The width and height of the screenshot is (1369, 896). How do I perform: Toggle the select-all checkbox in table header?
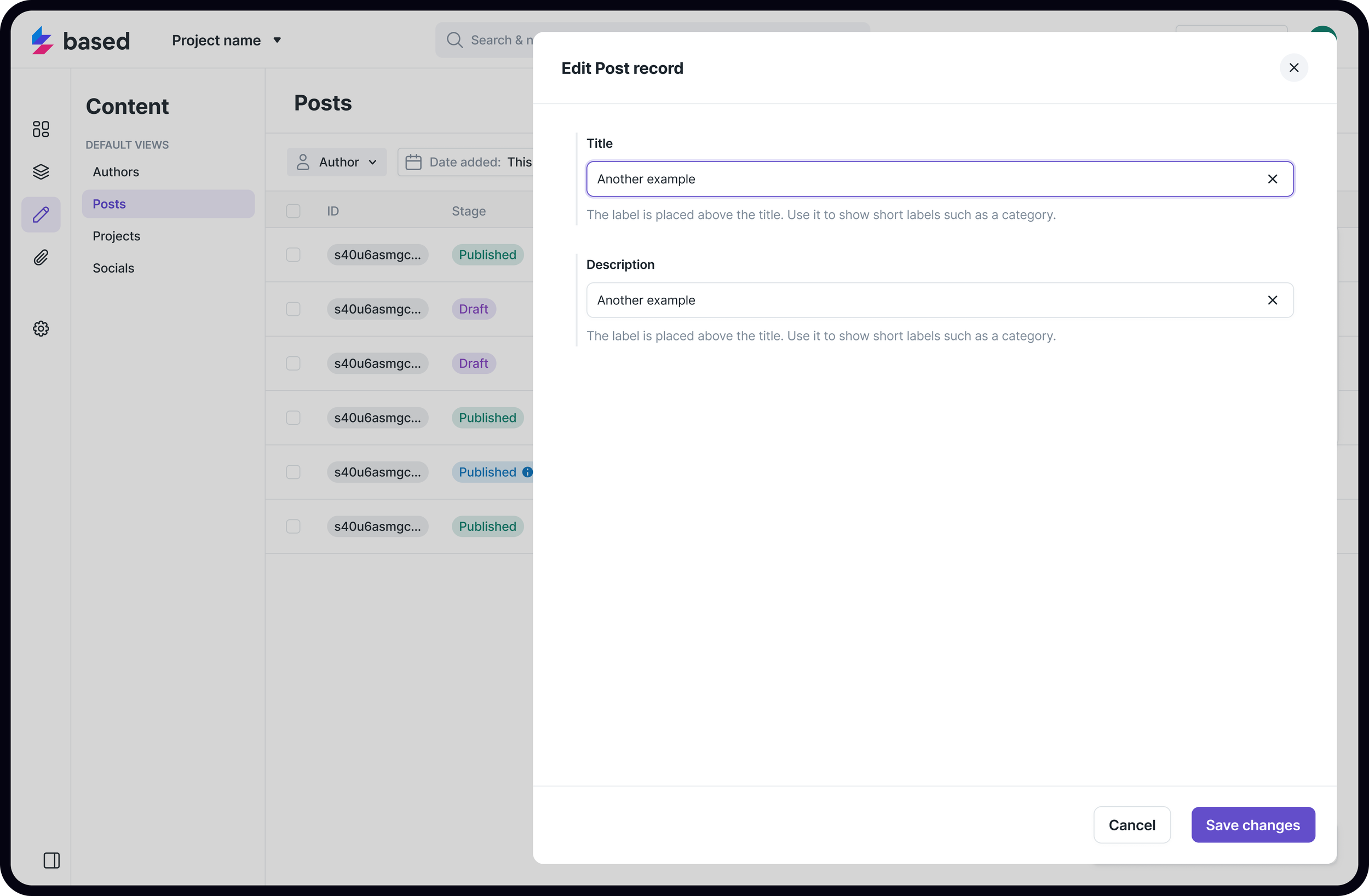pos(294,211)
